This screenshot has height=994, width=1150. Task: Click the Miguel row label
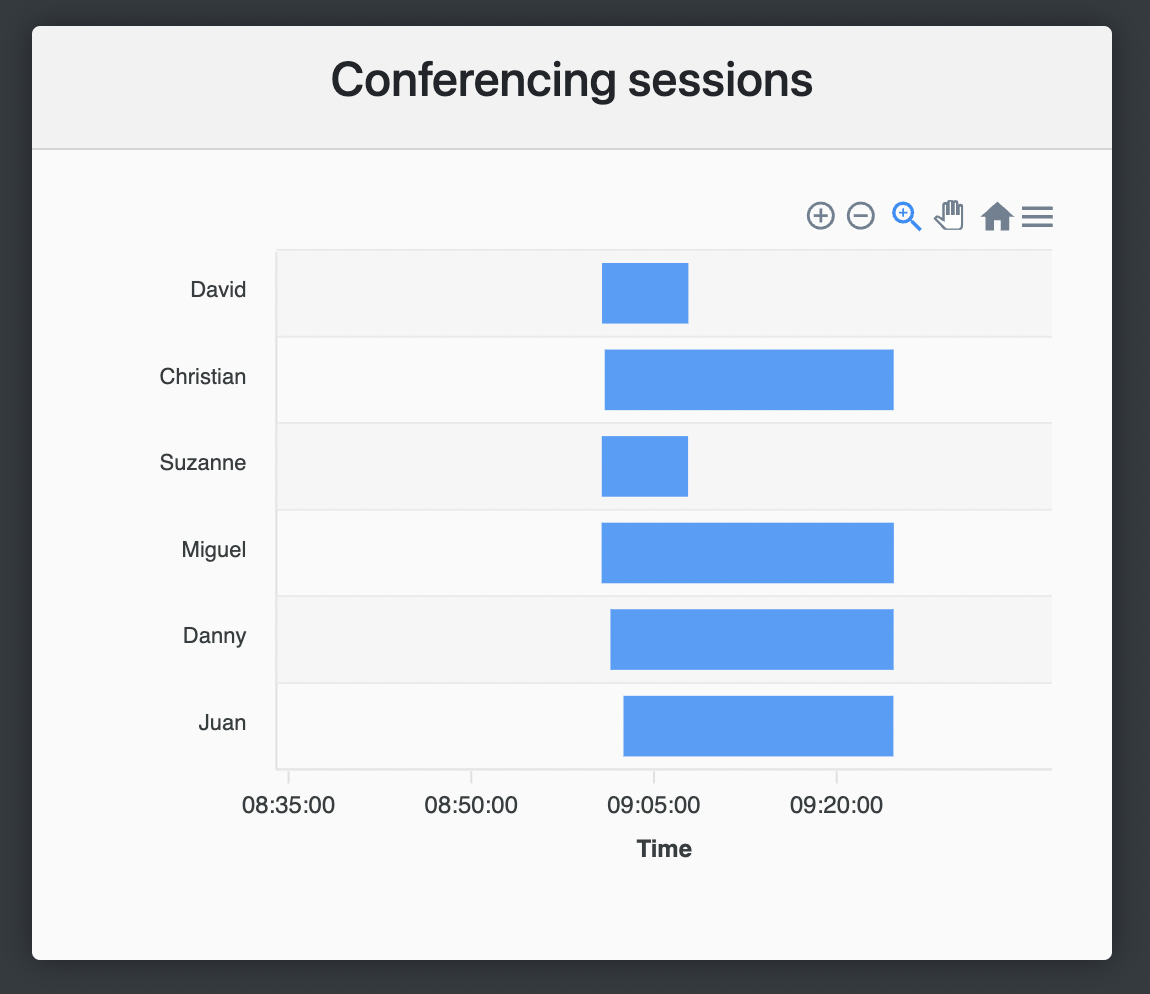click(x=213, y=549)
